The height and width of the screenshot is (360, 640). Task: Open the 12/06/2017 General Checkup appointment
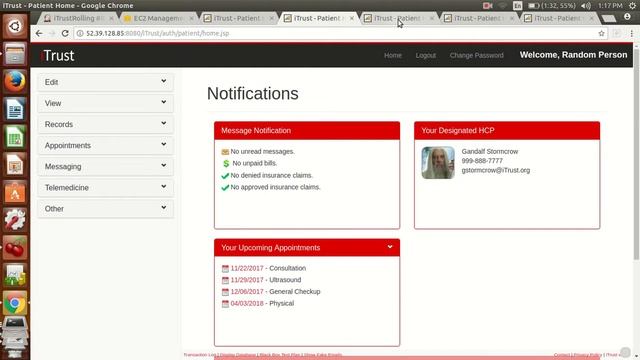coord(247,291)
